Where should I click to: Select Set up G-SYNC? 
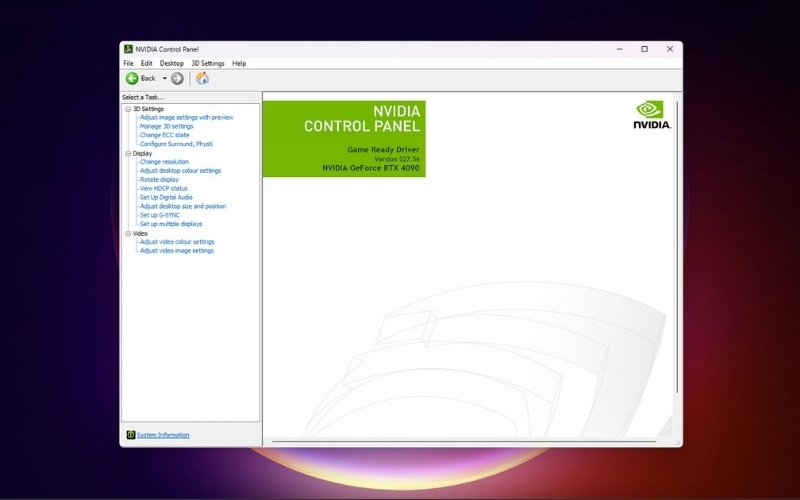pyautogui.click(x=160, y=215)
